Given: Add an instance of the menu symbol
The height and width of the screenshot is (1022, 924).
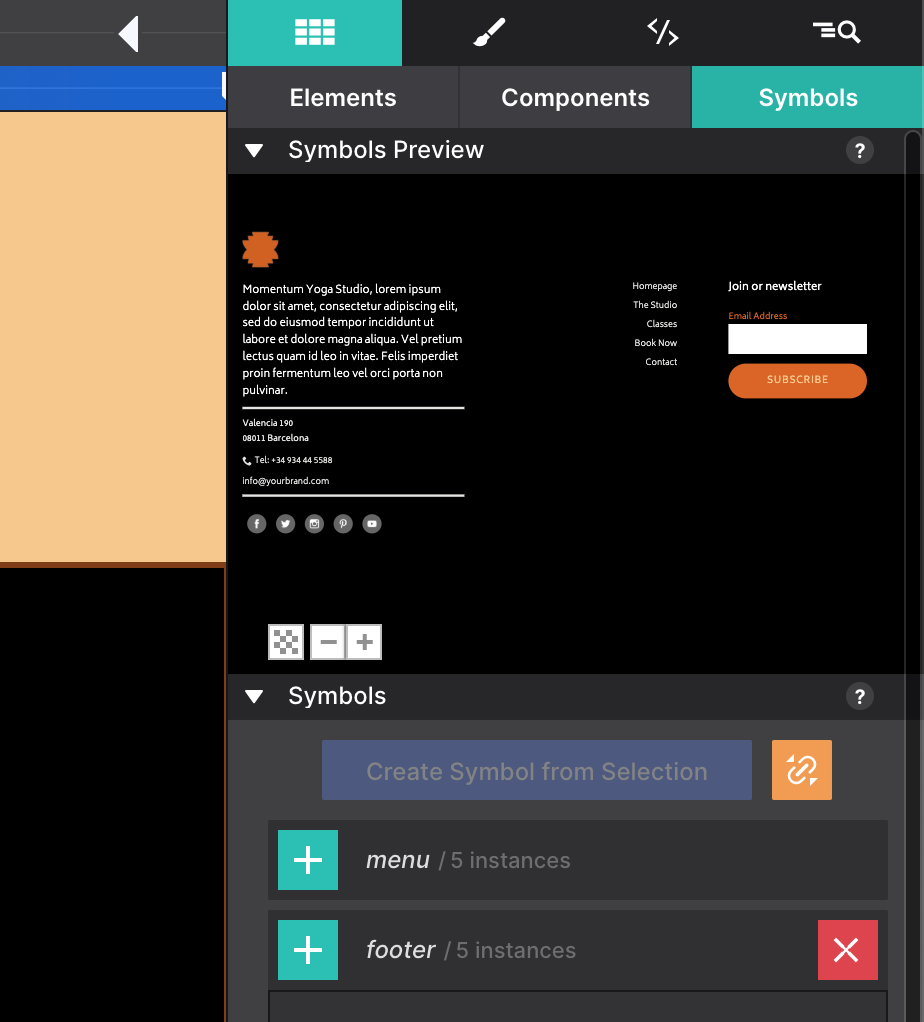Looking at the screenshot, I should pos(308,860).
